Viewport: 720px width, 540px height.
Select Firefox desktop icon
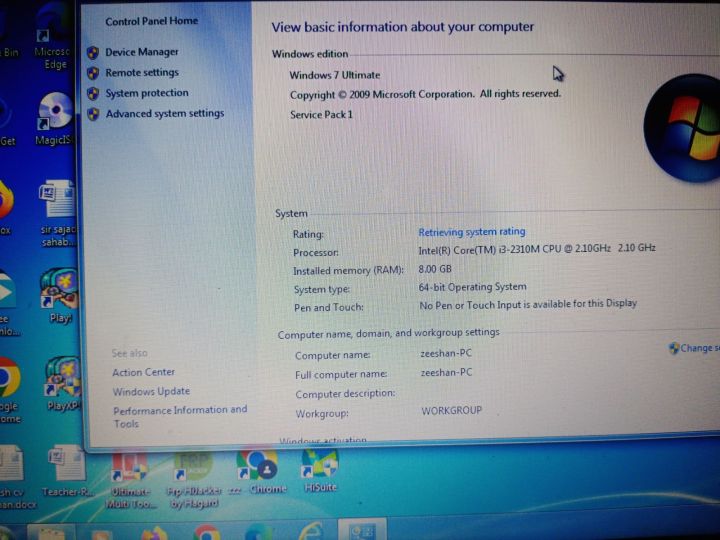pyautogui.click(x=6, y=207)
